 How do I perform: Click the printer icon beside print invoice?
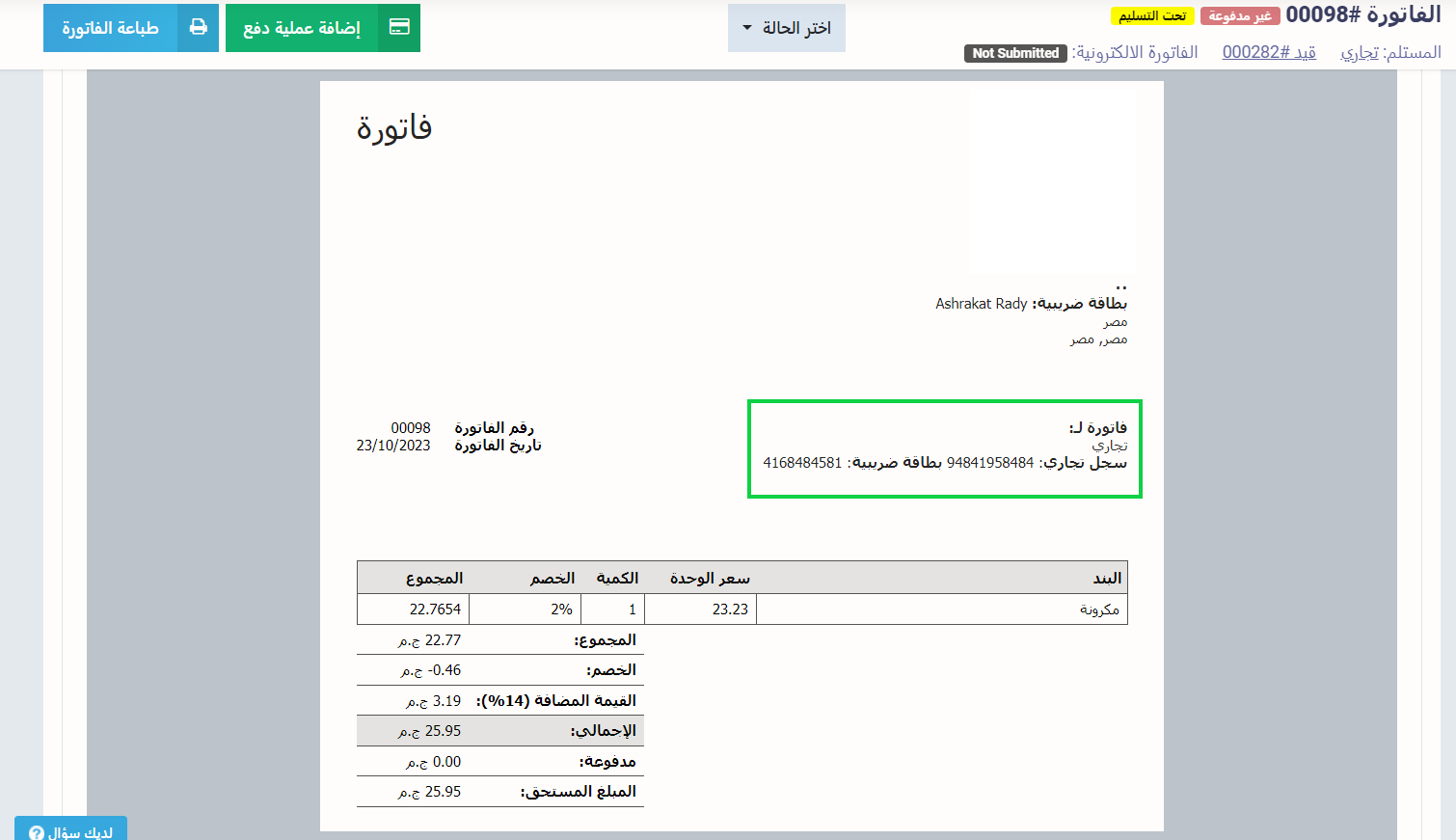[198, 28]
